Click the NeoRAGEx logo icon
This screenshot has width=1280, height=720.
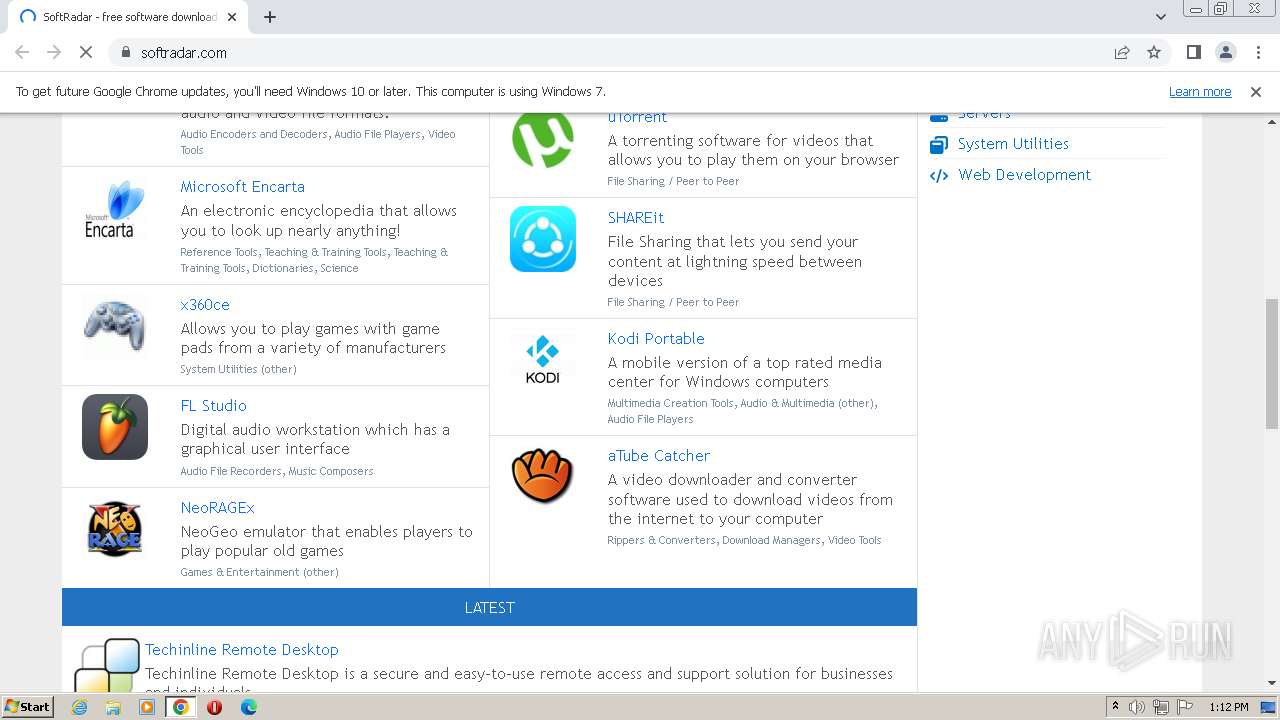pyautogui.click(x=115, y=529)
